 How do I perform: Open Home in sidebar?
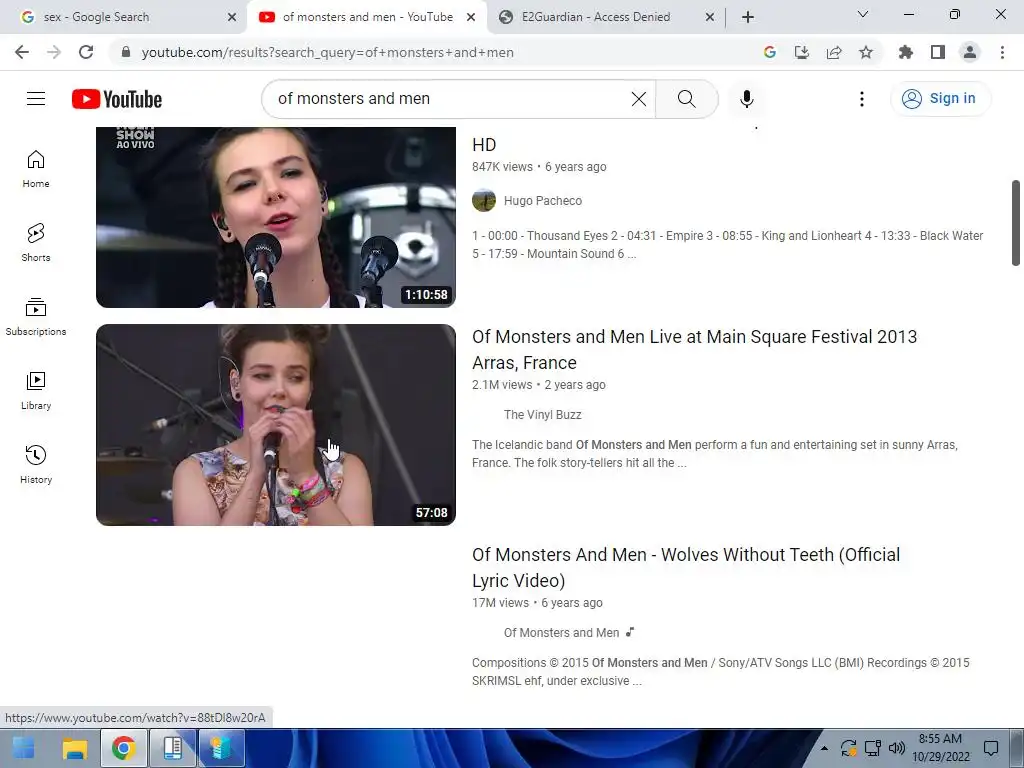pos(36,168)
